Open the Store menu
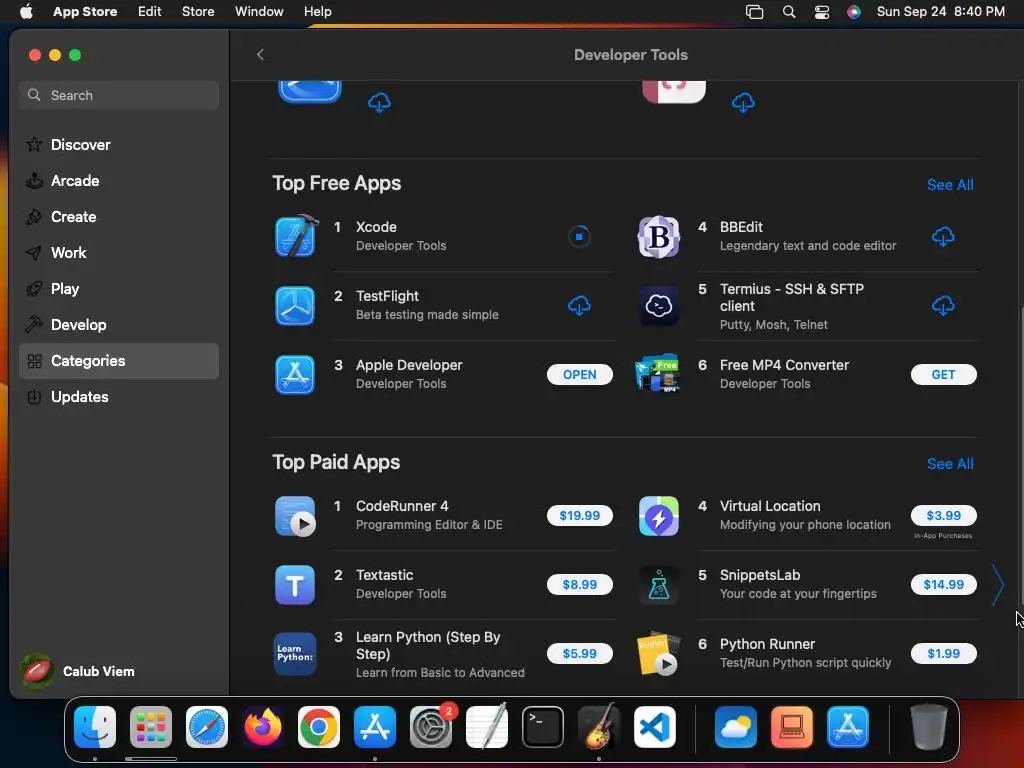Viewport: 1024px width, 768px height. pos(198,12)
